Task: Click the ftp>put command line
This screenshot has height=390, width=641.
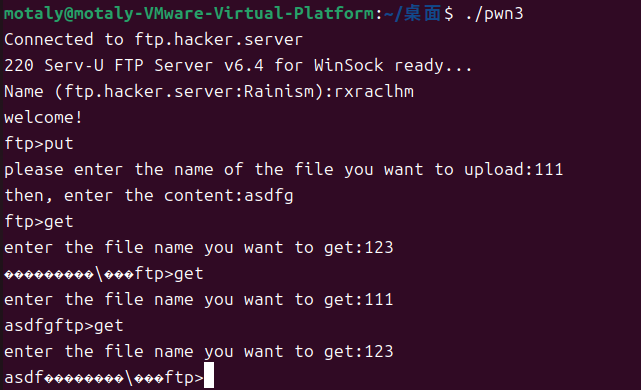Action: tap(39, 144)
